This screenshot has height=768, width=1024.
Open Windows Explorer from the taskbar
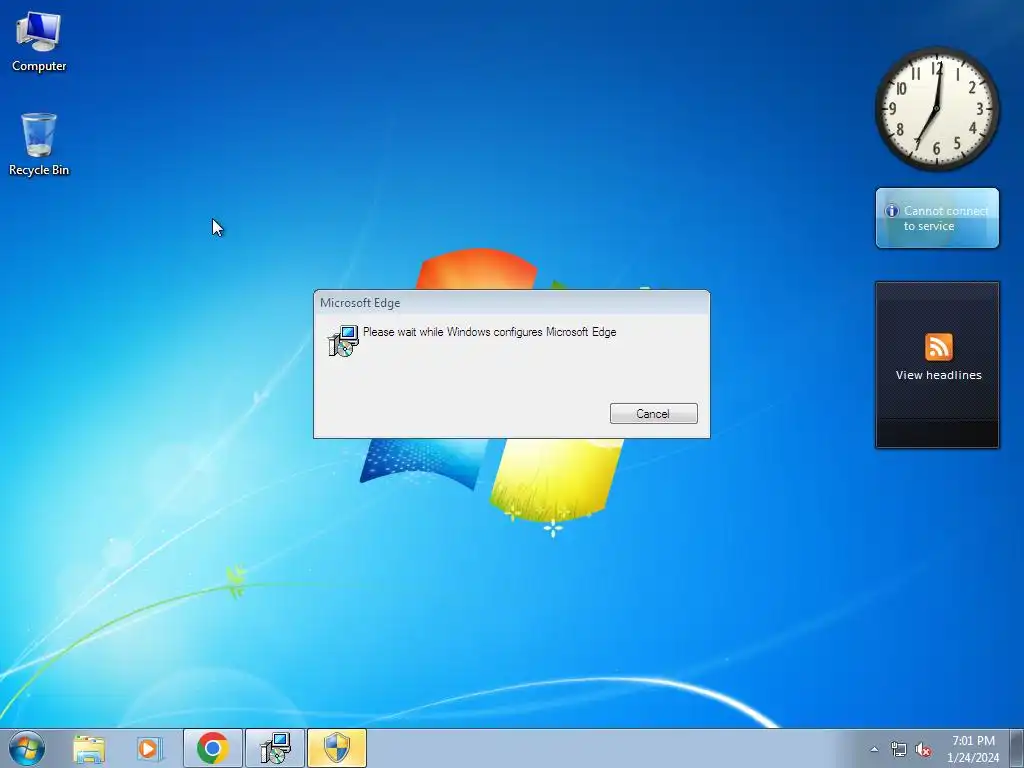click(x=89, y=748)
